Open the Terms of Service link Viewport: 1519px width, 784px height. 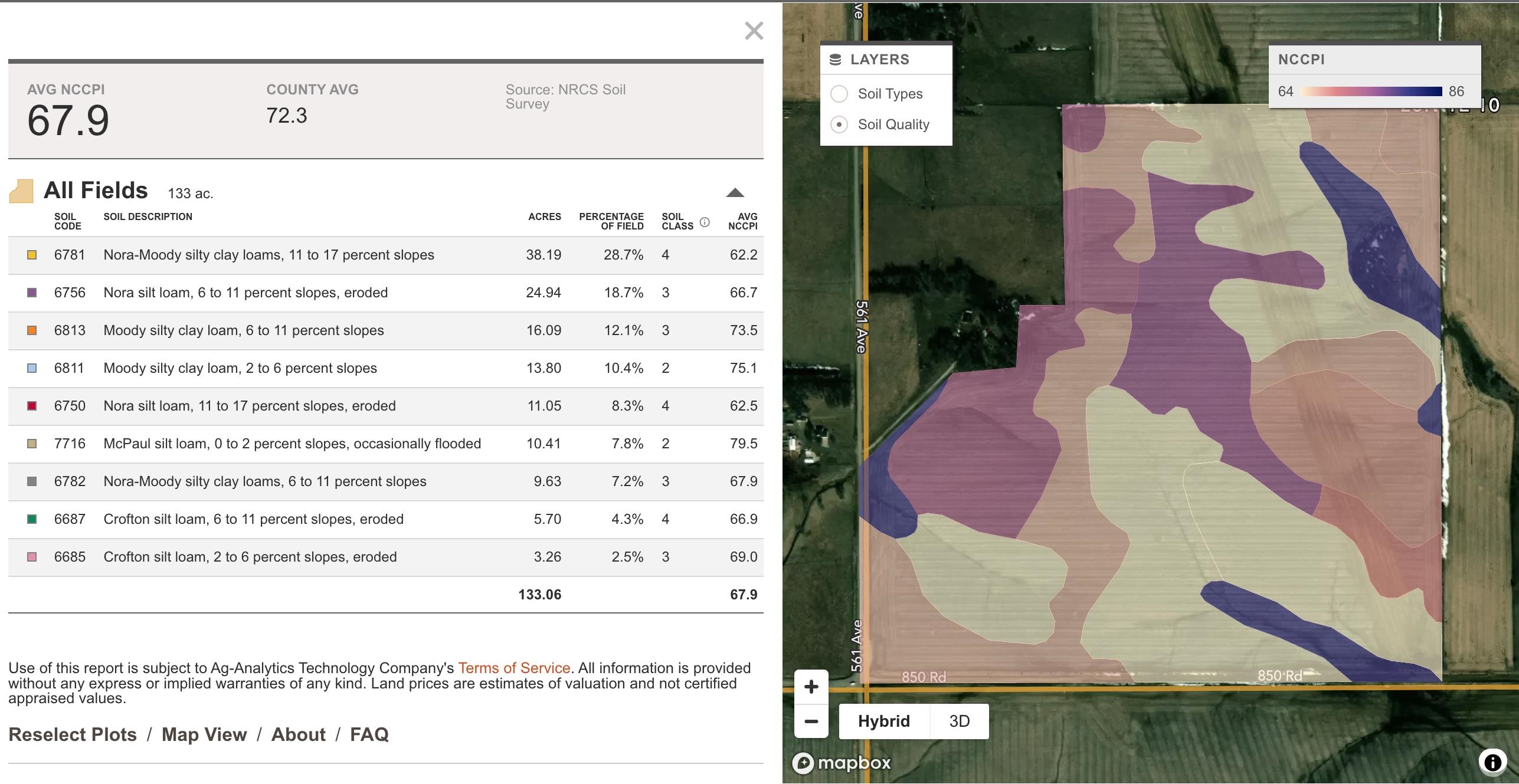[x=514, y=668]
